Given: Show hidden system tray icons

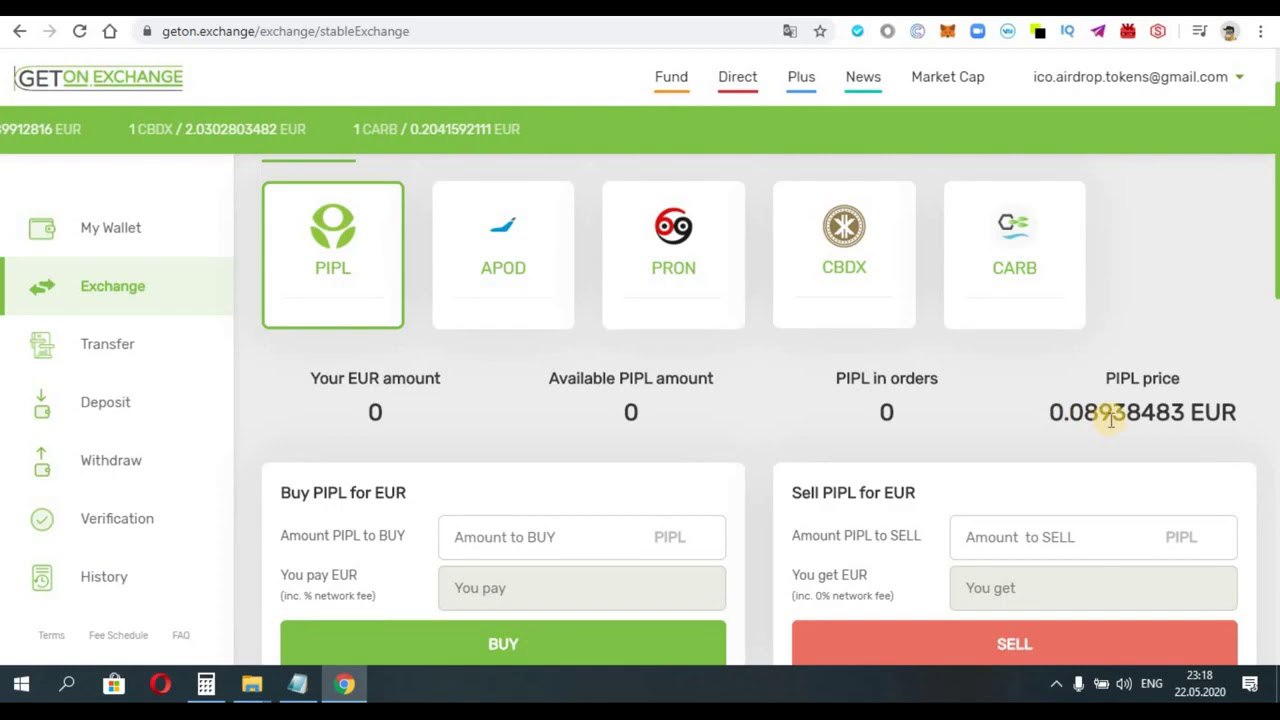Looking at the screenshot, I should coord(1056,684).
